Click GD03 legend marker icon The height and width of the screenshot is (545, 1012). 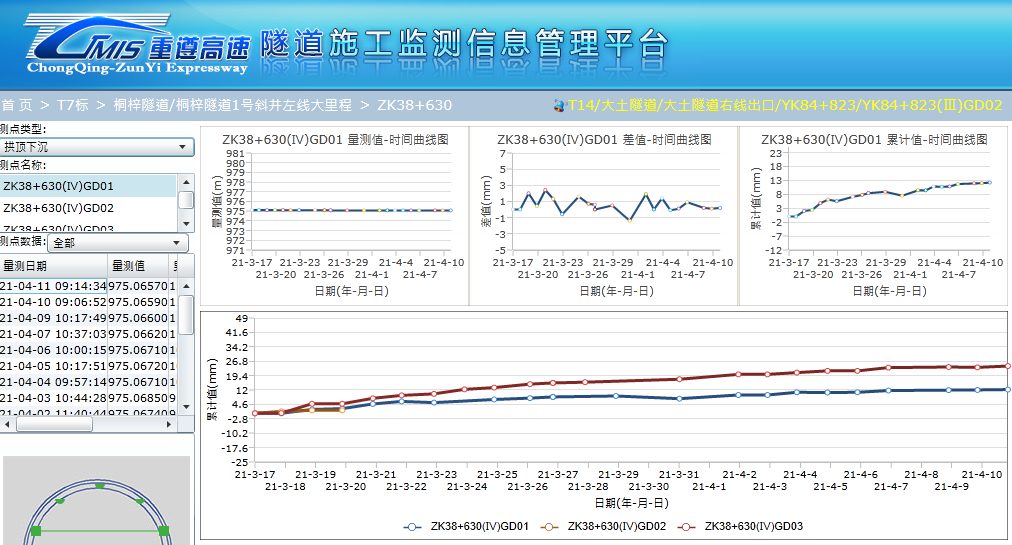(687, 526)
